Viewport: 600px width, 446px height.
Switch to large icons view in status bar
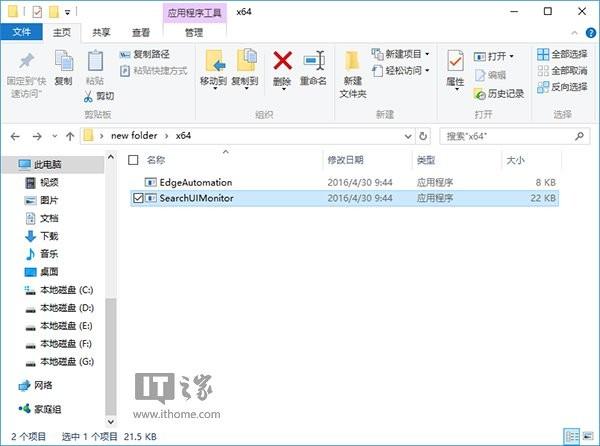tap(587, 436)
